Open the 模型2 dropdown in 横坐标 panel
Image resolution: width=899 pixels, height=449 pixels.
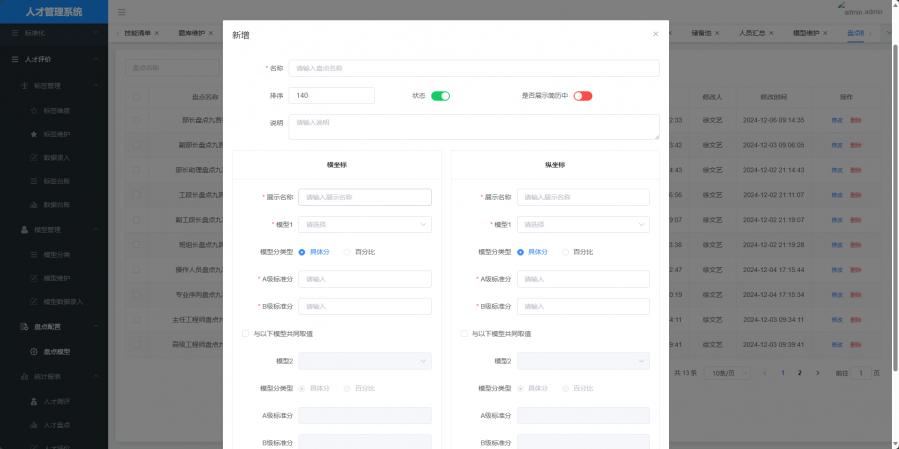pos(365,361)
